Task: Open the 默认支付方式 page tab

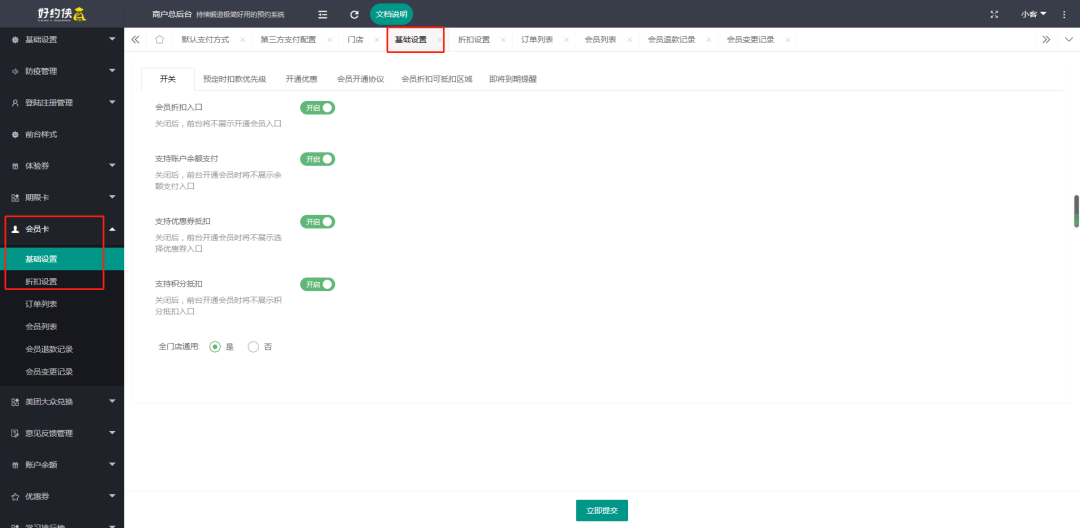Action: (x=205, y=40)
